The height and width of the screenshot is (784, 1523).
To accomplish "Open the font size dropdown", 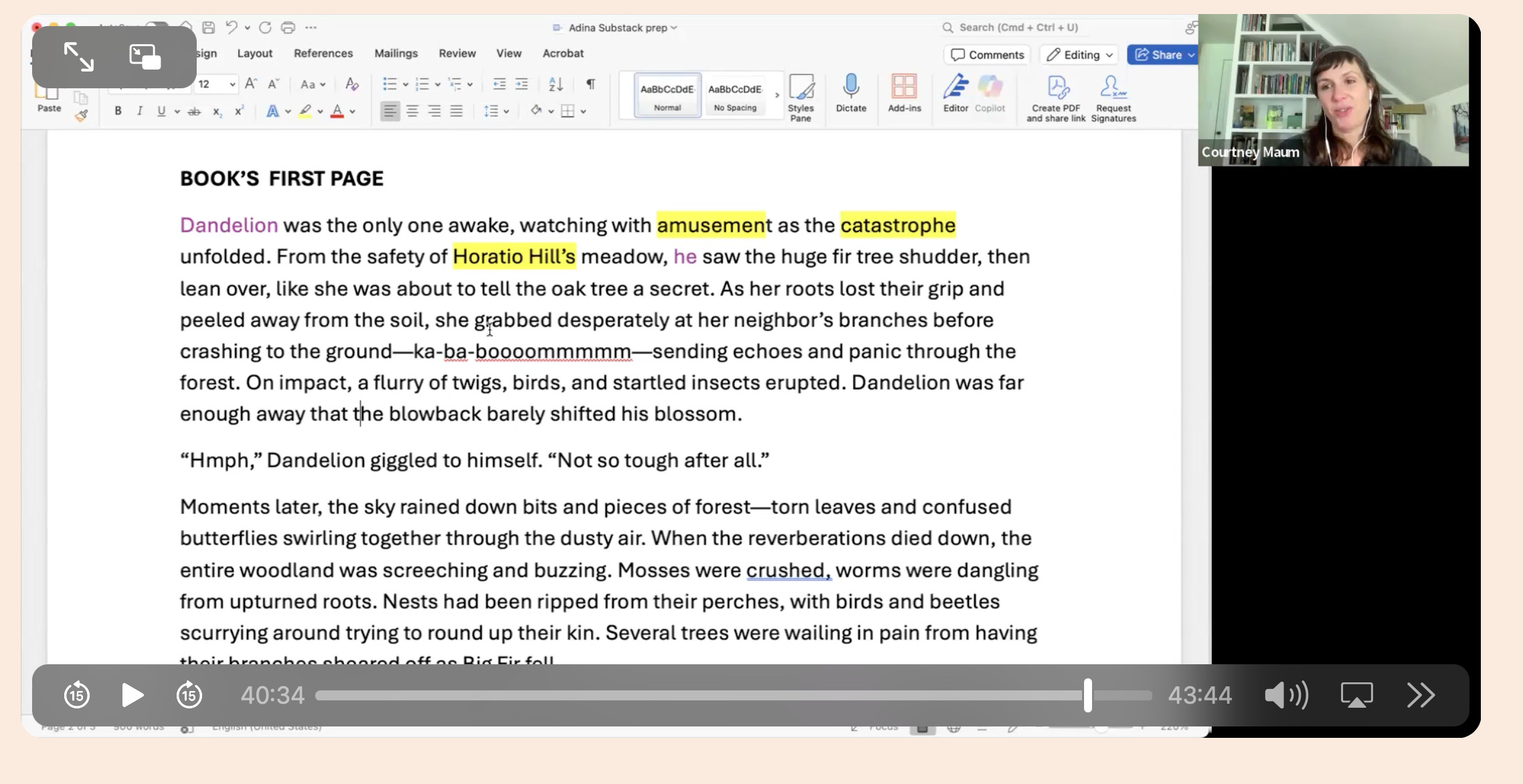I will (232, 84).
